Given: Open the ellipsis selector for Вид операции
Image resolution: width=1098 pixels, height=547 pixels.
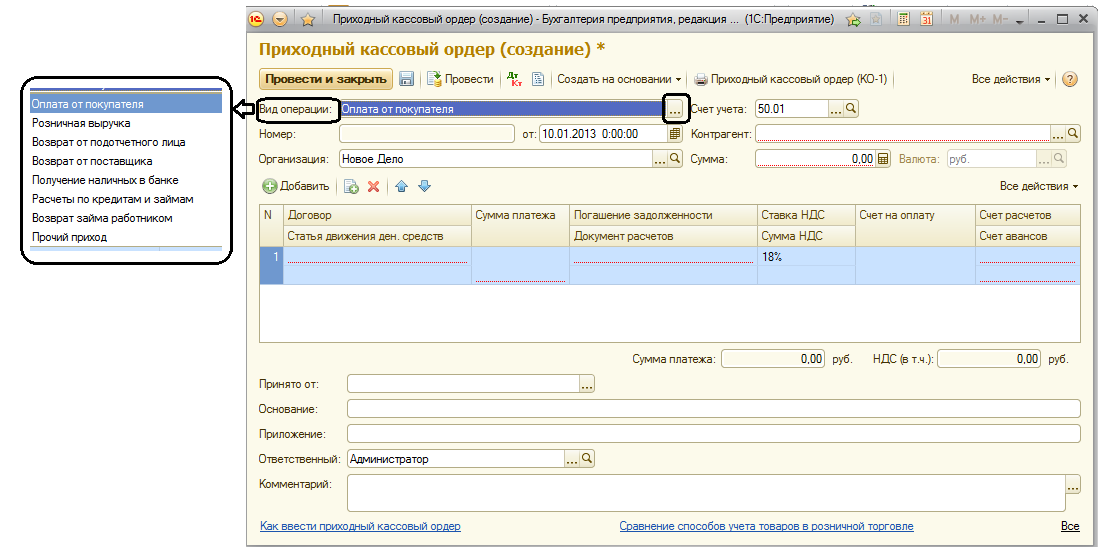Looking at the screenshot, I should (x=675, y=109).
